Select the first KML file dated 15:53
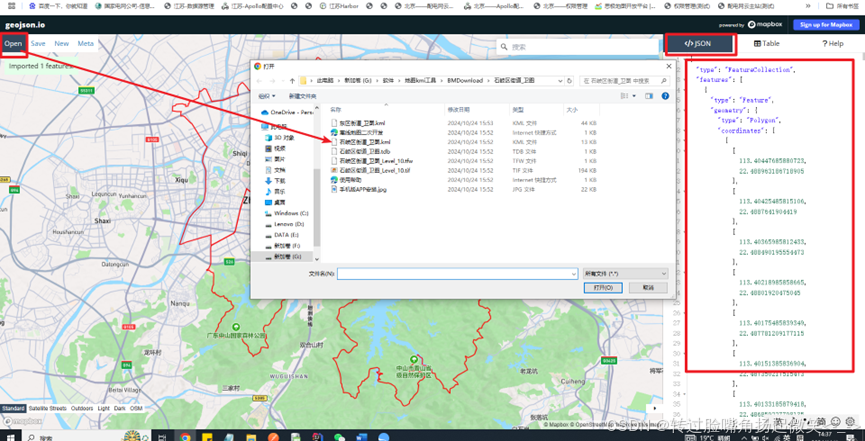 point(361,123)
